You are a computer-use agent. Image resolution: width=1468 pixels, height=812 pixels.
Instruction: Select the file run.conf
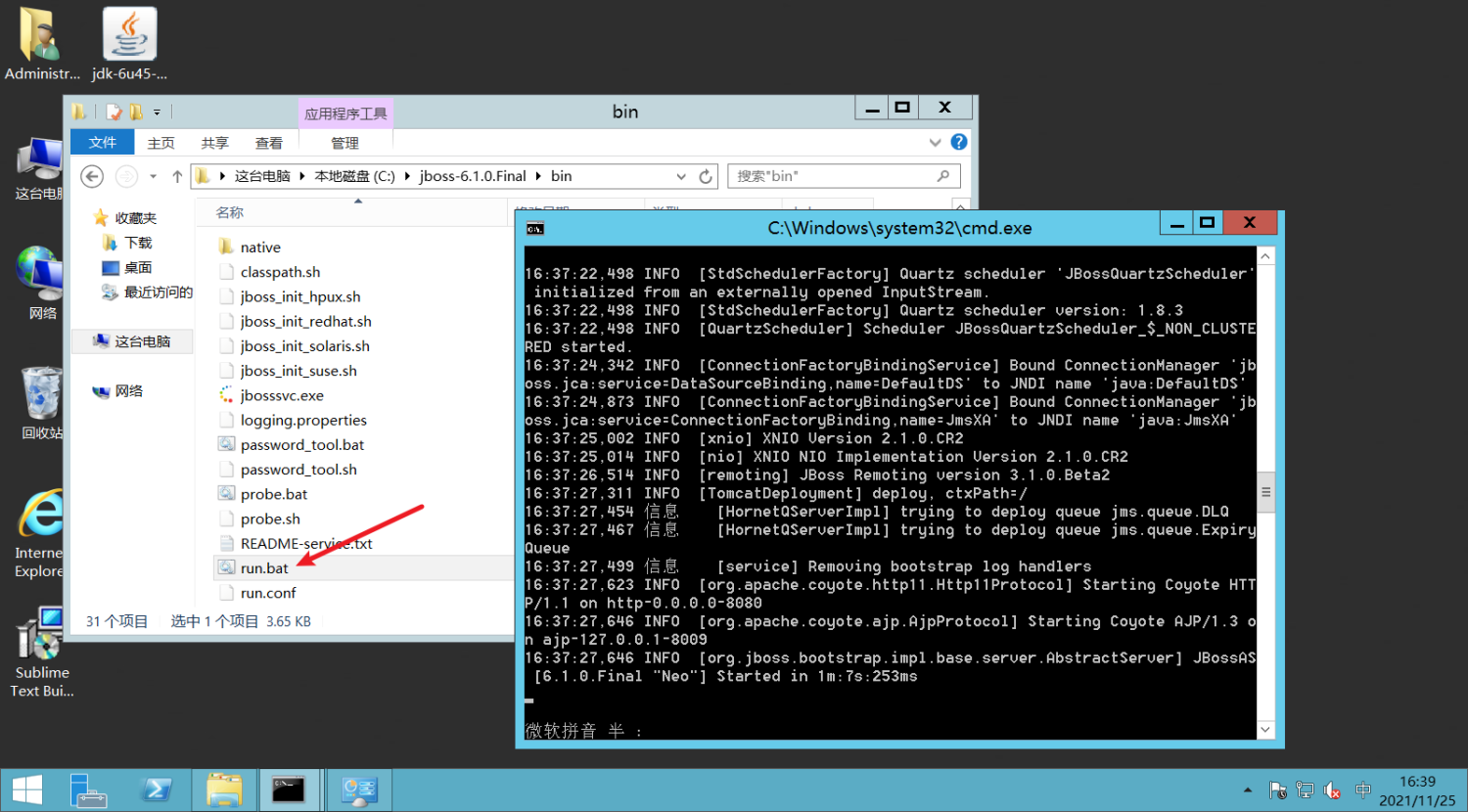coord(268,593)
